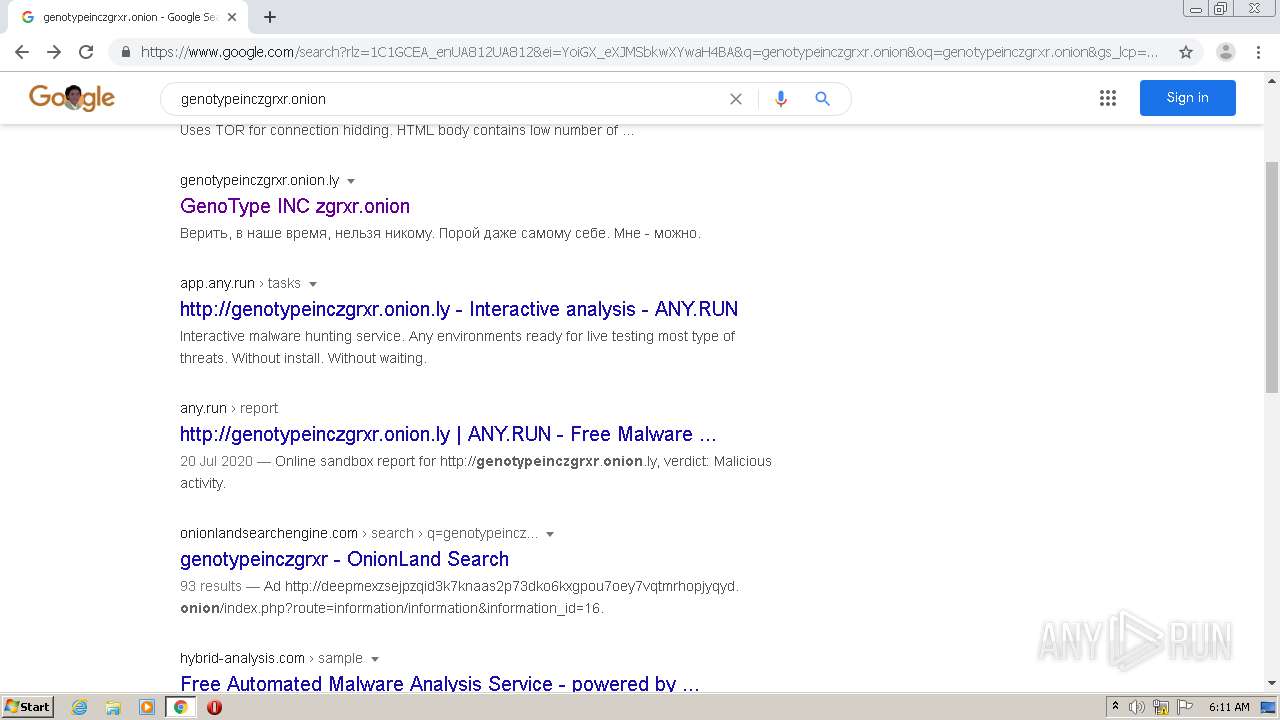1280x720 pixels.
Task: Select the active genotypeinczgrxr.onion browser tab
Action: [128, 17]
